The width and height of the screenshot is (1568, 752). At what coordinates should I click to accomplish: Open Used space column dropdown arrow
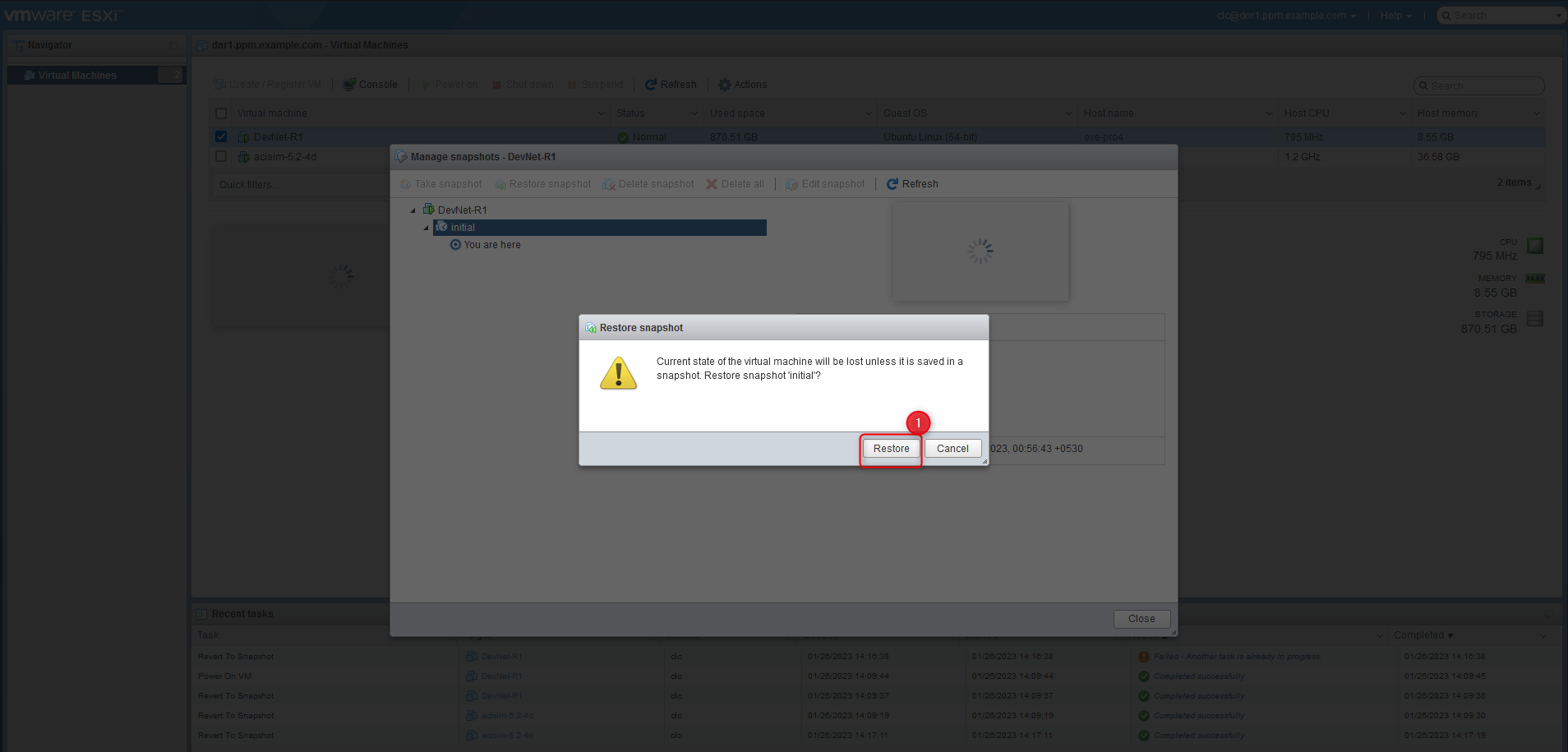(869, 113)
